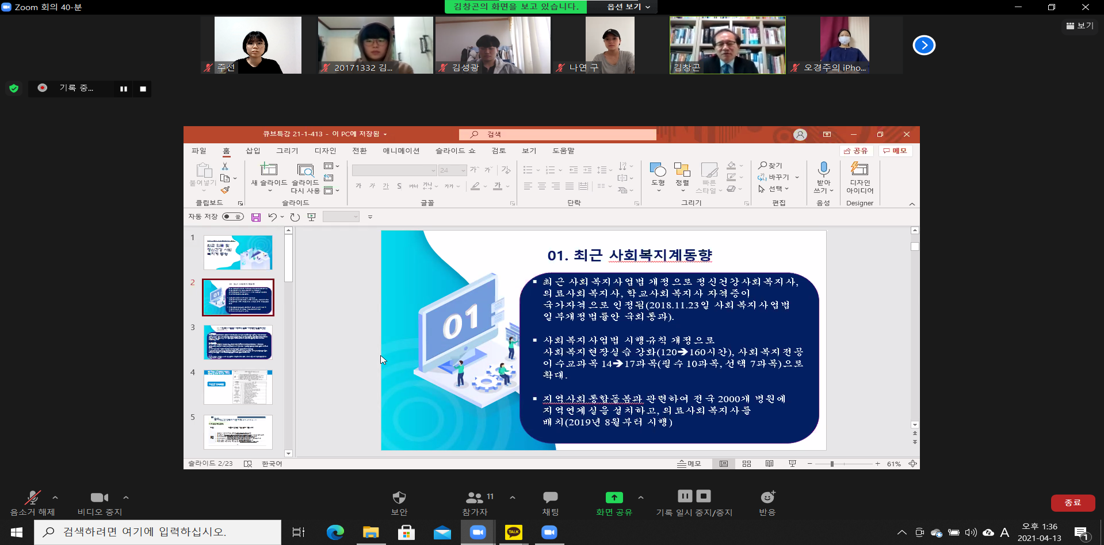Unmute microphone with 음소거 해제 icon
This screenshot has width=1104, height=545.
(32, 498)
